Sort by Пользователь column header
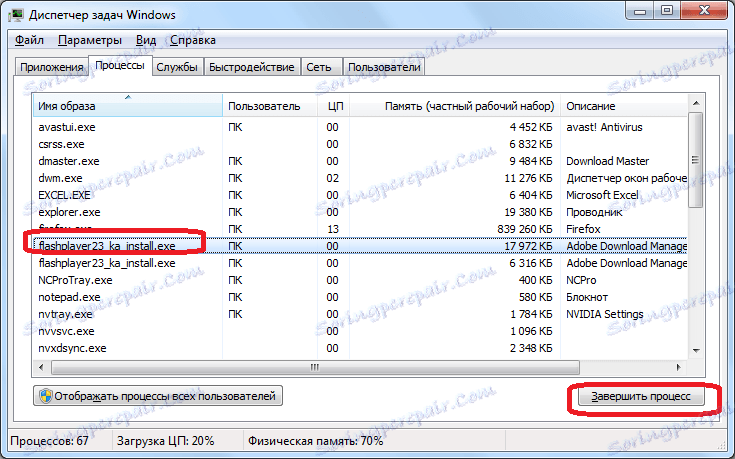The height and width of the screenshot is (459, 735). coord(270,106)
